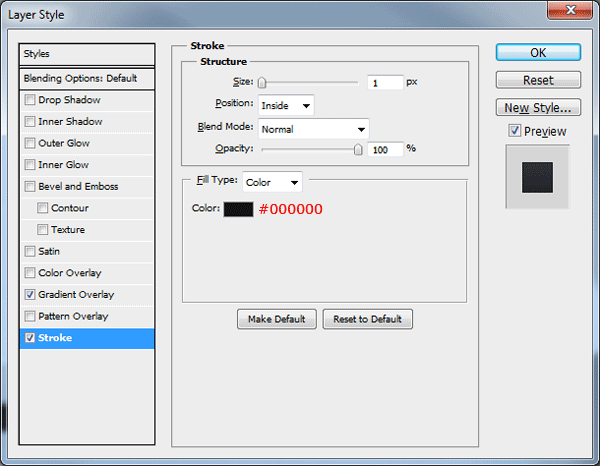Select the Satin label
Image resolution: width=600 pixels, height=466 pixels.
[49, 251]
